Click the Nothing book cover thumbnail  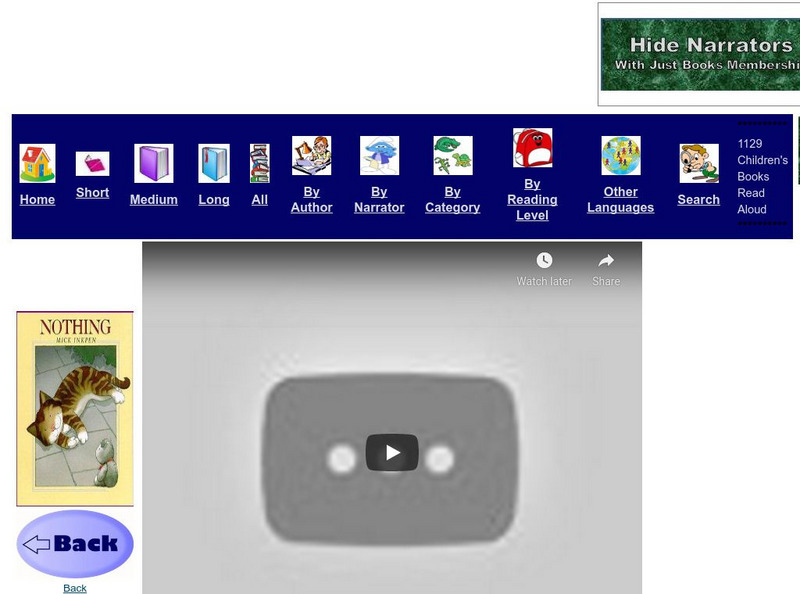coord(75,409)
